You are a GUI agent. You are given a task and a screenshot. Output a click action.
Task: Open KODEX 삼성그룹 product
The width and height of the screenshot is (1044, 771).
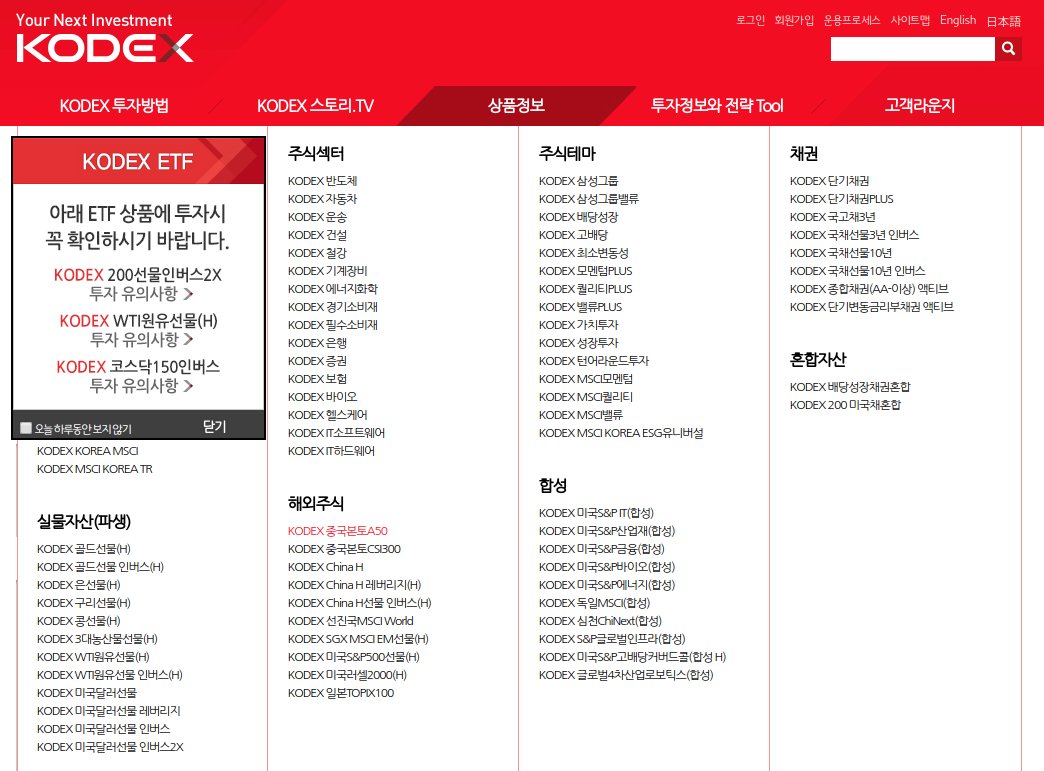(578, 181)
